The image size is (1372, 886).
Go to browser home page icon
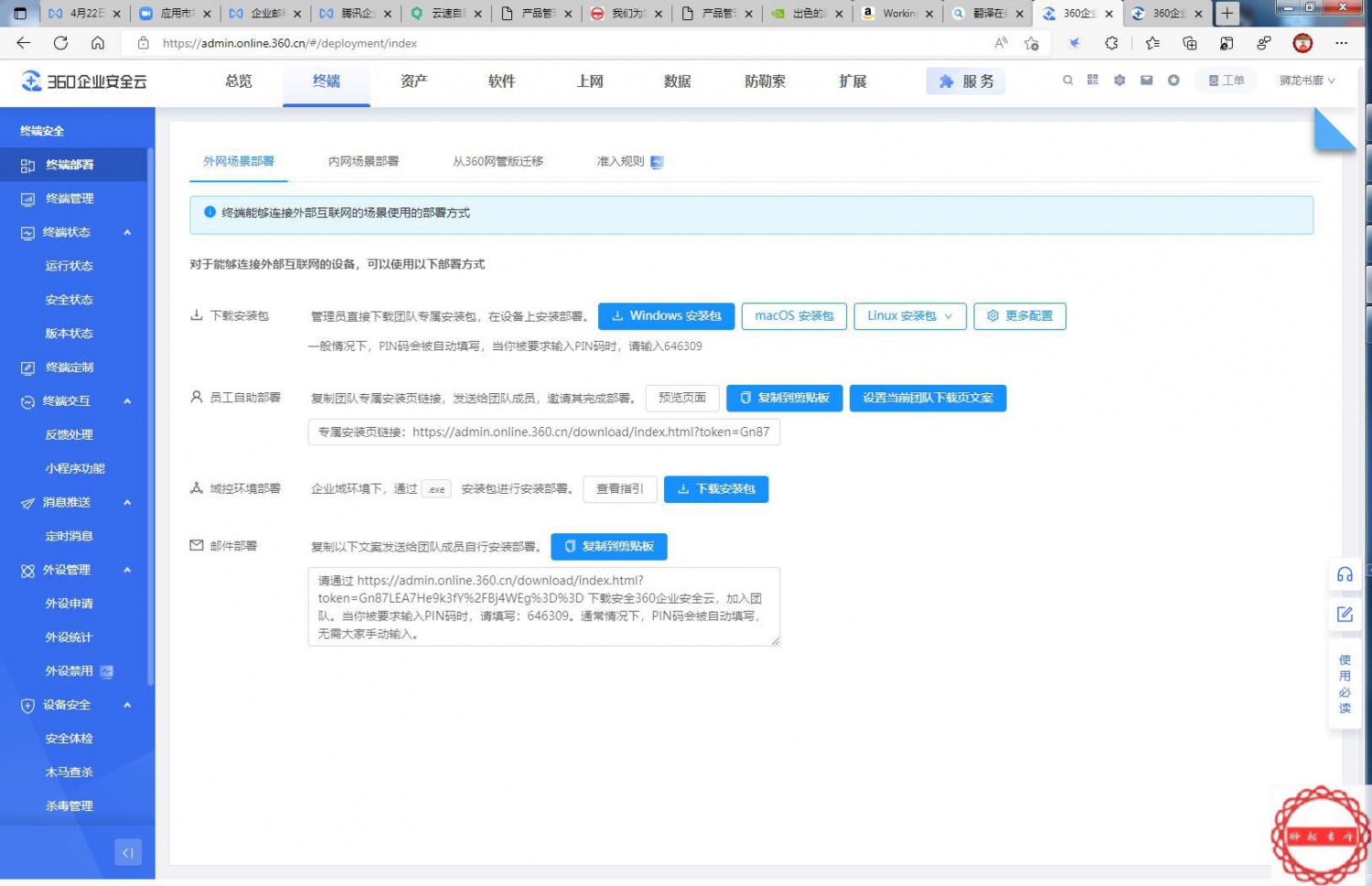tap(98, 43)
